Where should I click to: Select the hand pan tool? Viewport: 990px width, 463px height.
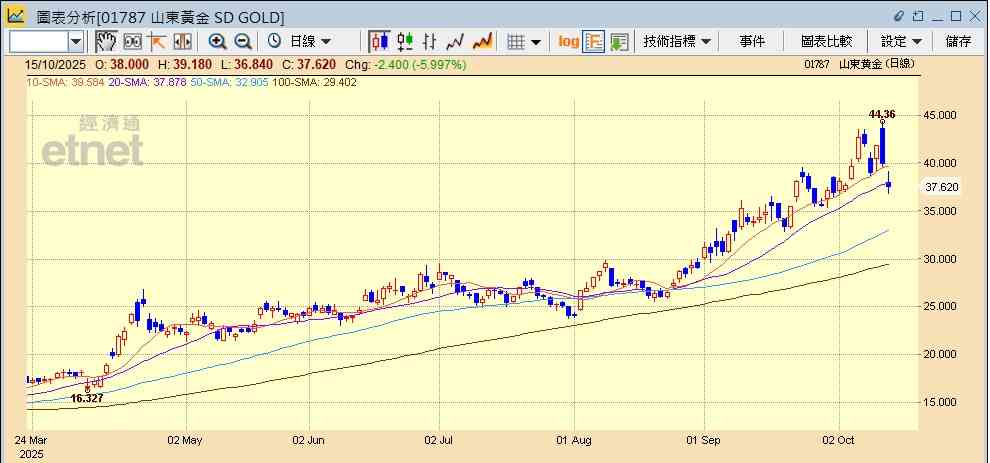[x=106, y=41]
